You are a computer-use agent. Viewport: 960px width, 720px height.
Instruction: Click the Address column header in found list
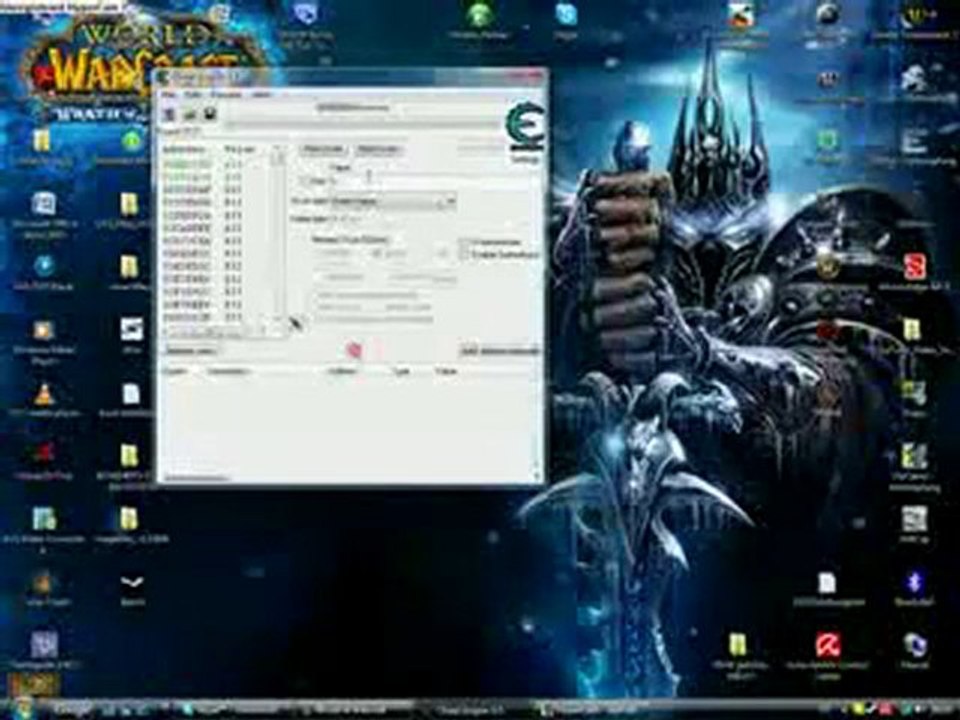pyautogui.click(x=186, y=149)
